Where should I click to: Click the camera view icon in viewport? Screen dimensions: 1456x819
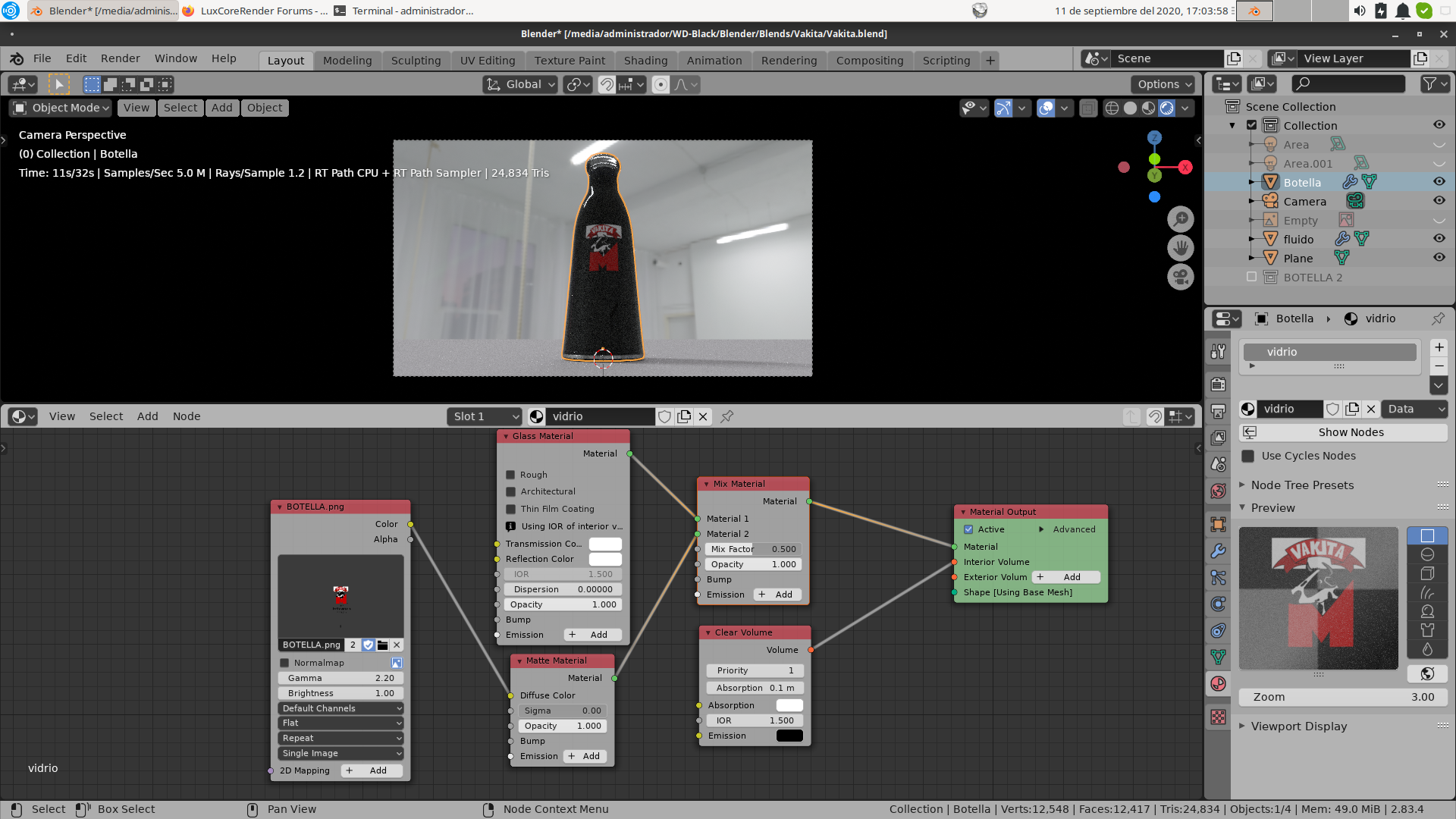click(1181, 277)
